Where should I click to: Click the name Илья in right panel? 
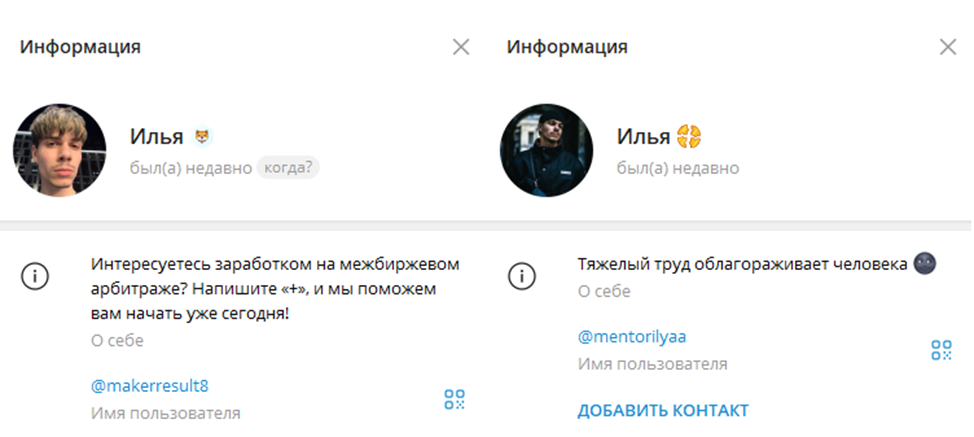[x=644, y=137]
